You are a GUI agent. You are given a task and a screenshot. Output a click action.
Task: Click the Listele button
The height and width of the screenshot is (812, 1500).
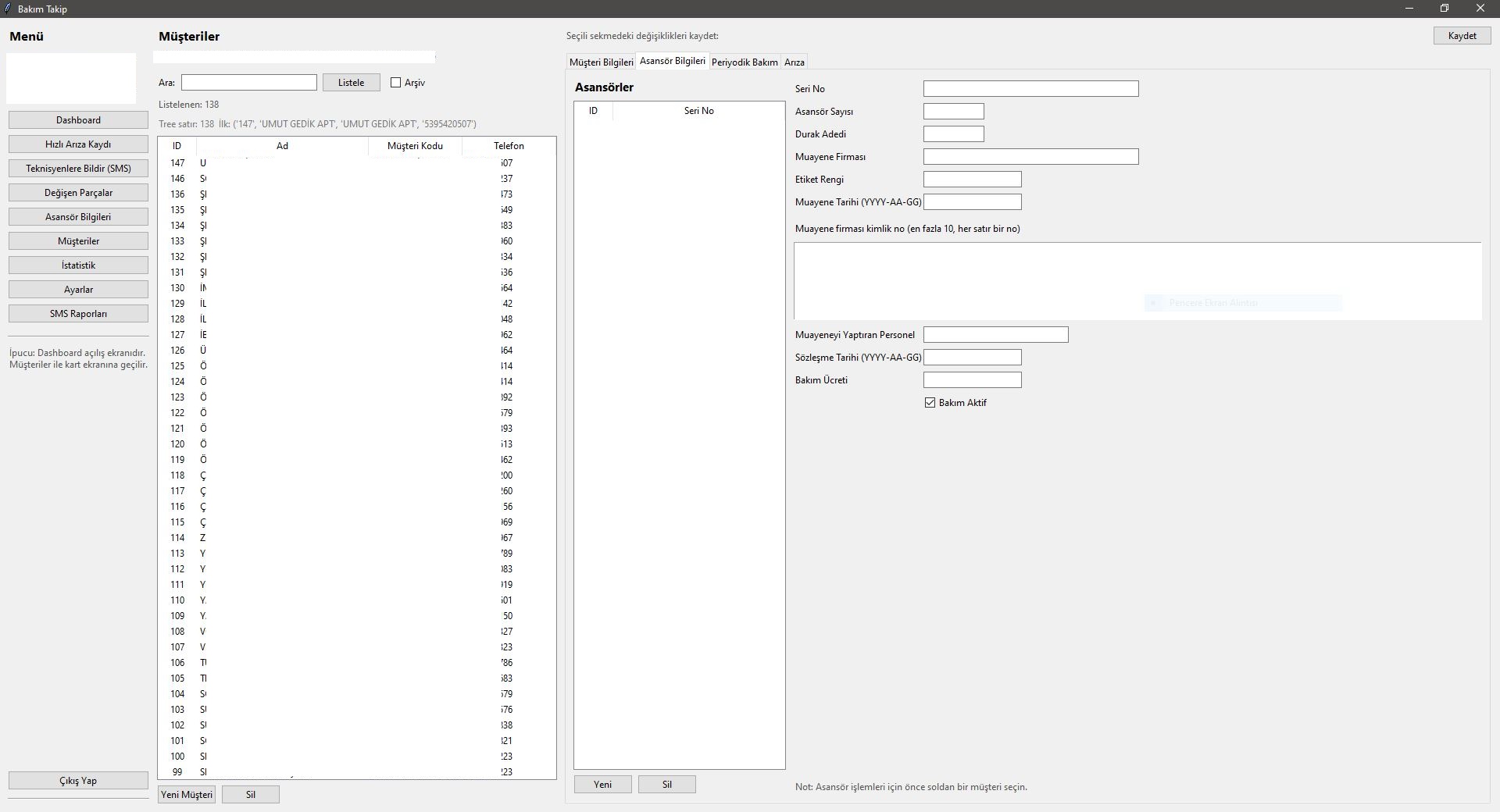click(351, 83)
